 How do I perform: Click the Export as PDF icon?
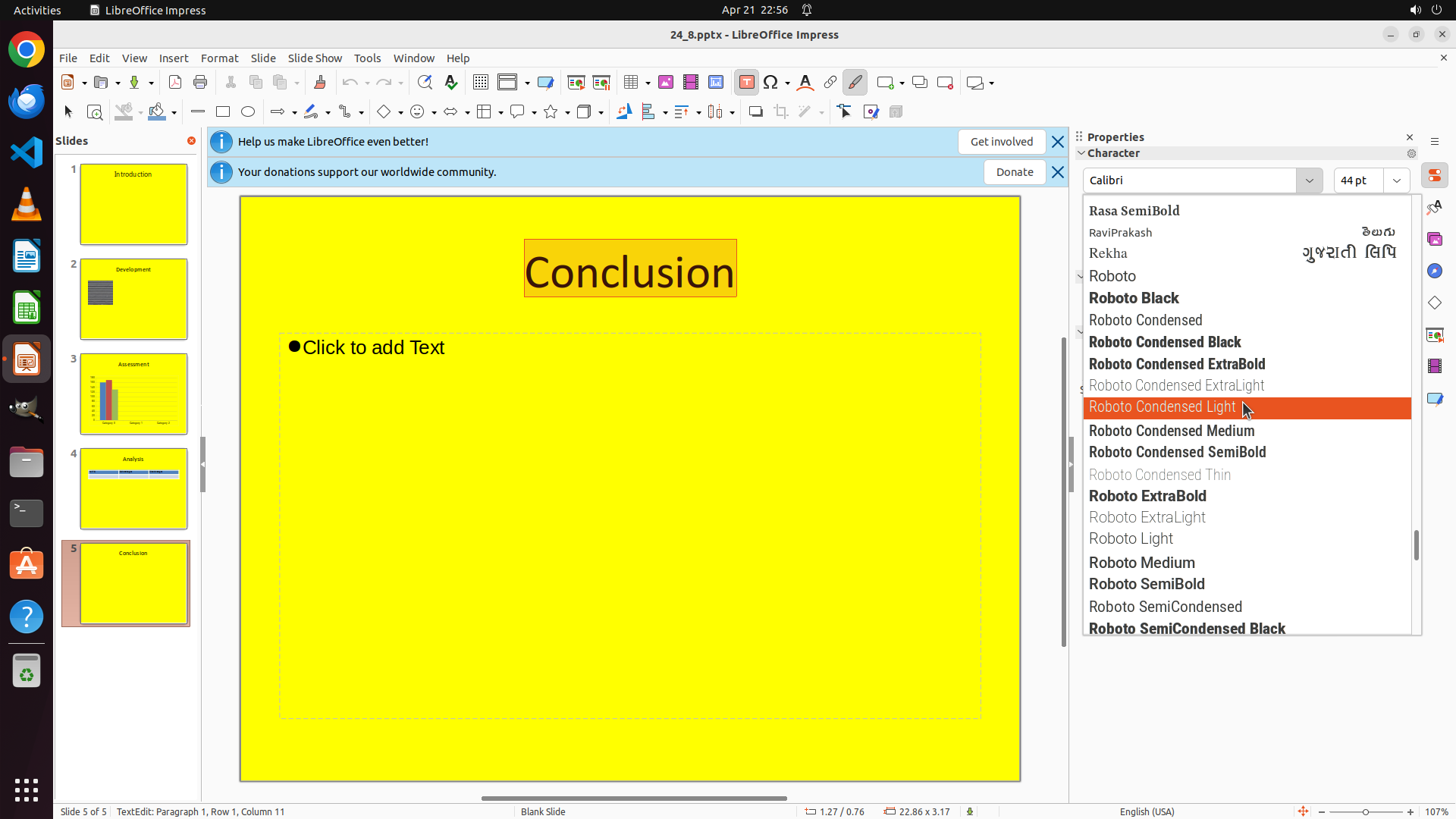click(x=175, y=83)
